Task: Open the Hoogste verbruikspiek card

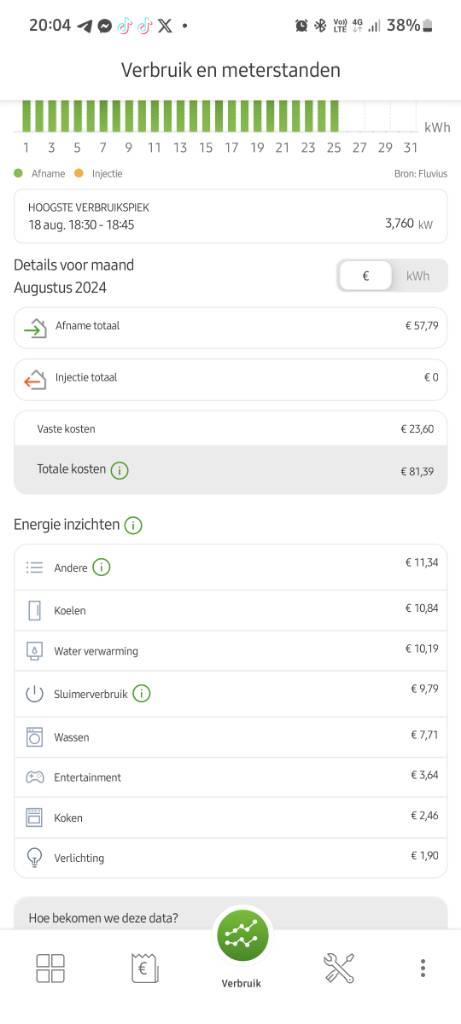Action: click(230, 216)
